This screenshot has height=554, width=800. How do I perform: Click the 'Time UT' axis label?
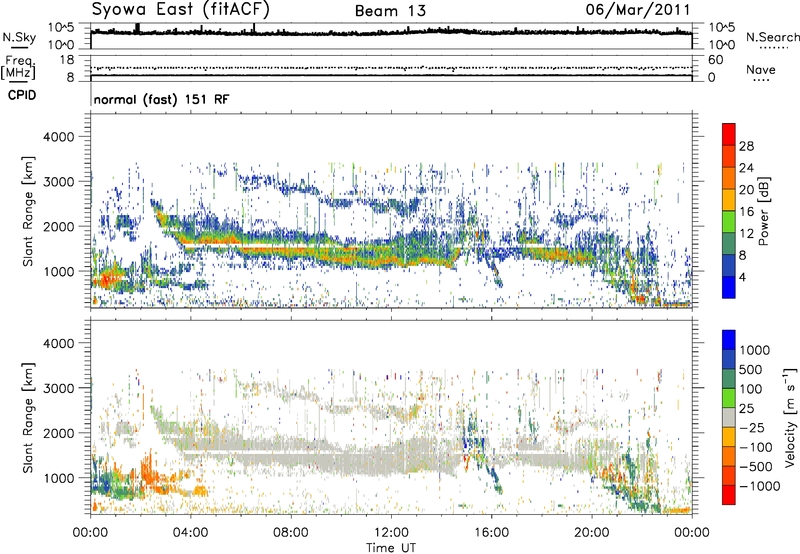pos(391,548)
